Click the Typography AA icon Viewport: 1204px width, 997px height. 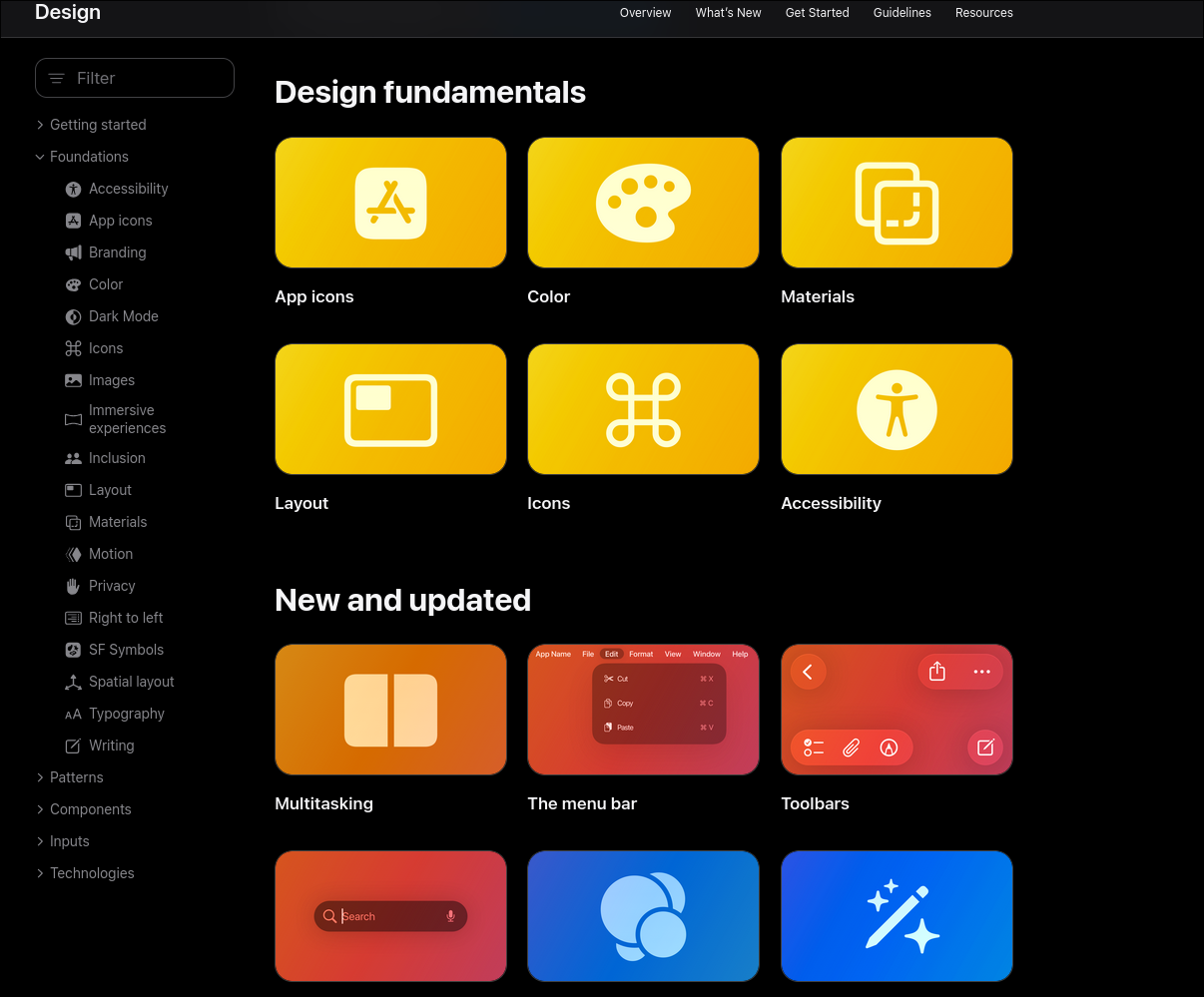tap(73, 714)
